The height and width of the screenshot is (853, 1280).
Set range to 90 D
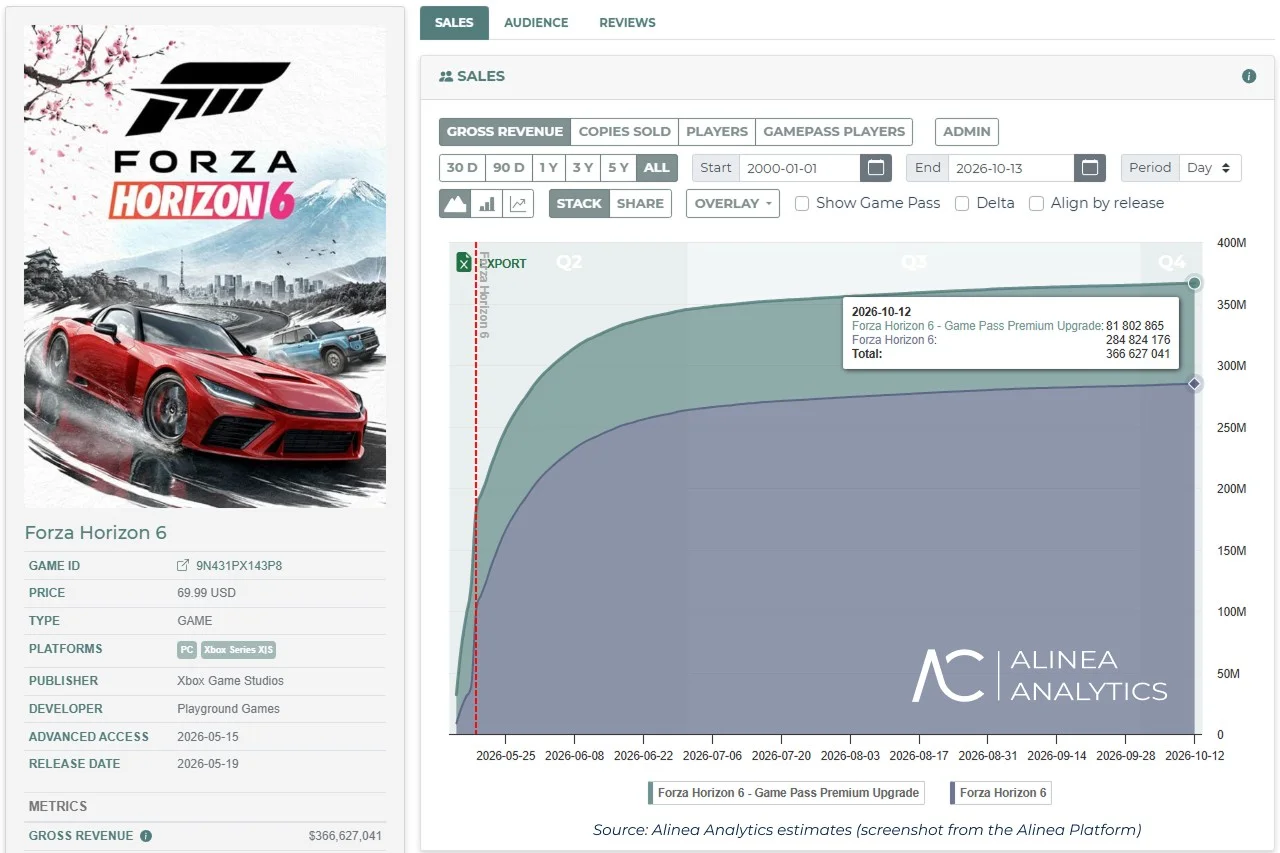(x=508, y=168)
